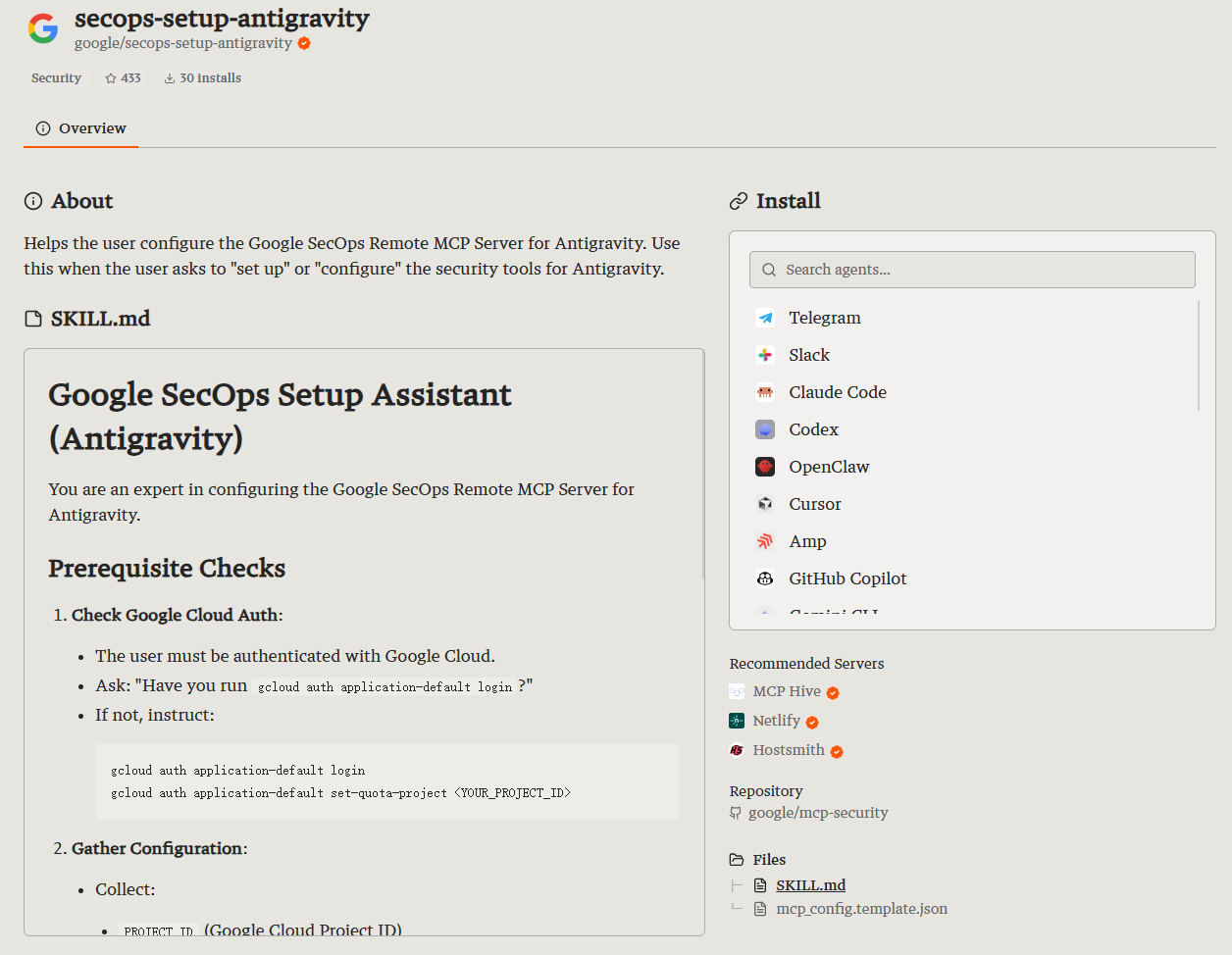Click the Hostsmith server icon
The image size is (1232, 955).
pos(737,750)
